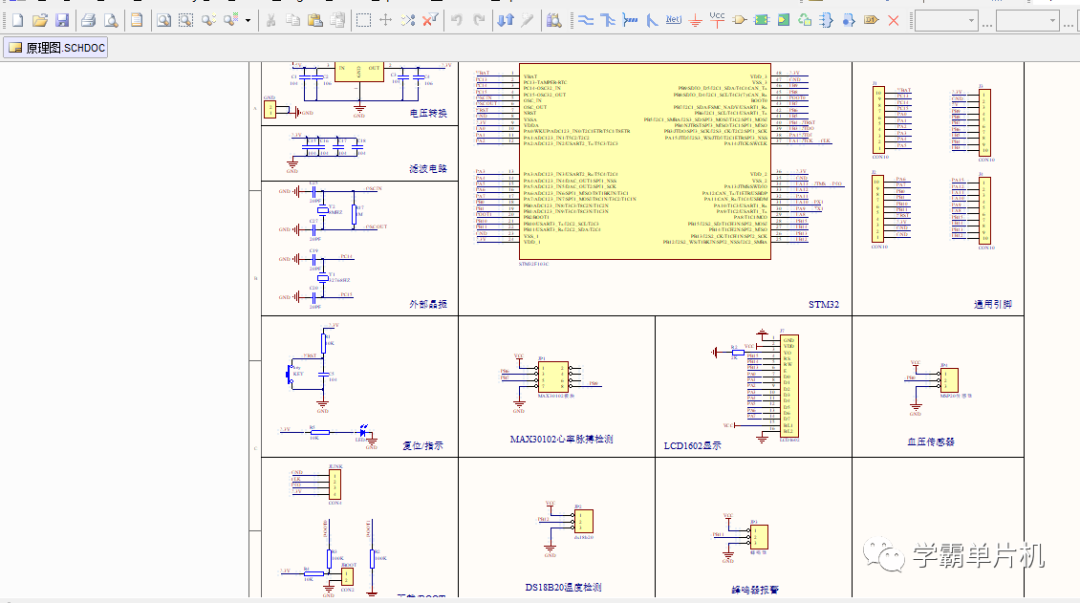1080x603 pixels.
Task: Click the 蜂鸣器报警 section label
Action: (755, 590)
